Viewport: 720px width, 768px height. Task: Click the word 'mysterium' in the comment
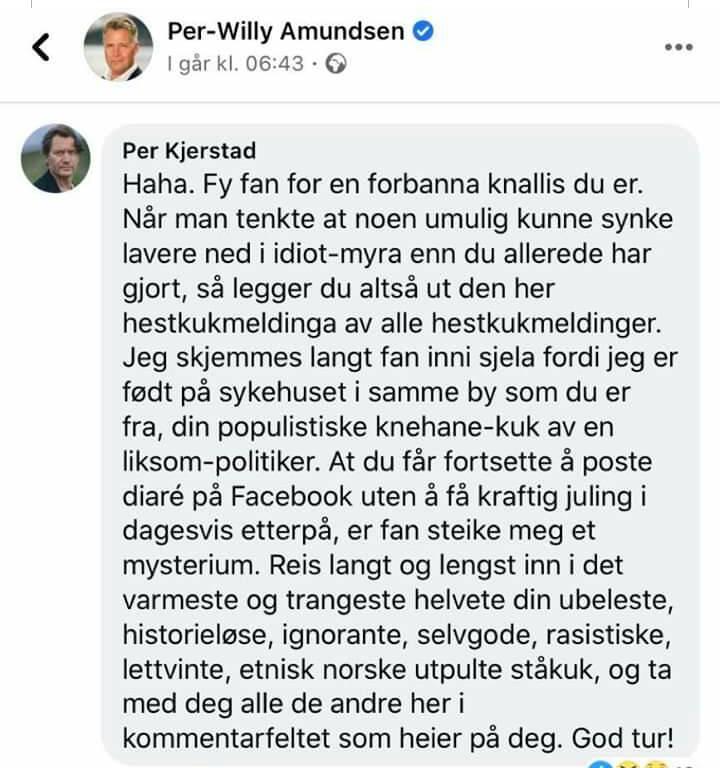click(x=191, y=566)
